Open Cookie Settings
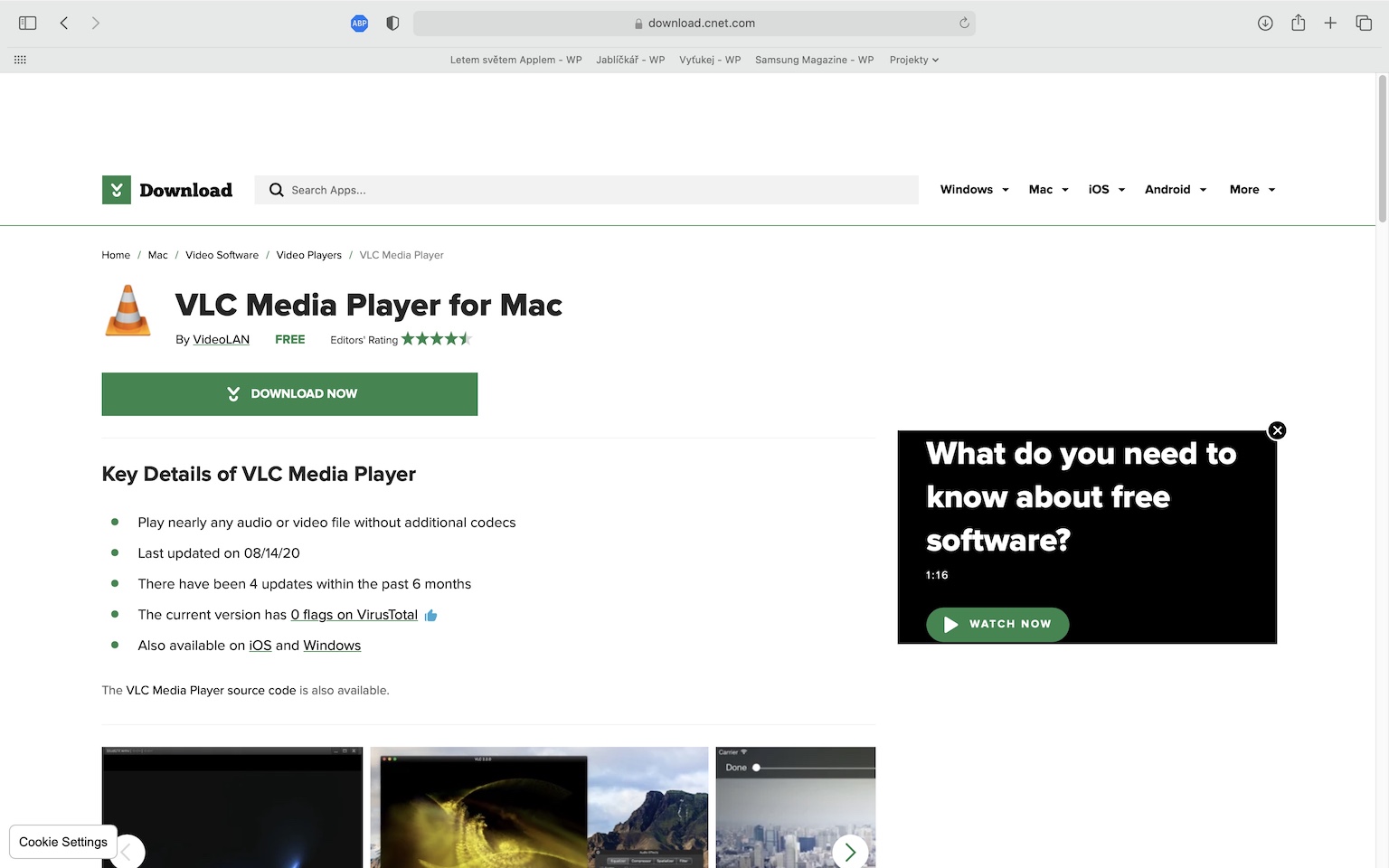1389x868 pixels. point(63,842)
